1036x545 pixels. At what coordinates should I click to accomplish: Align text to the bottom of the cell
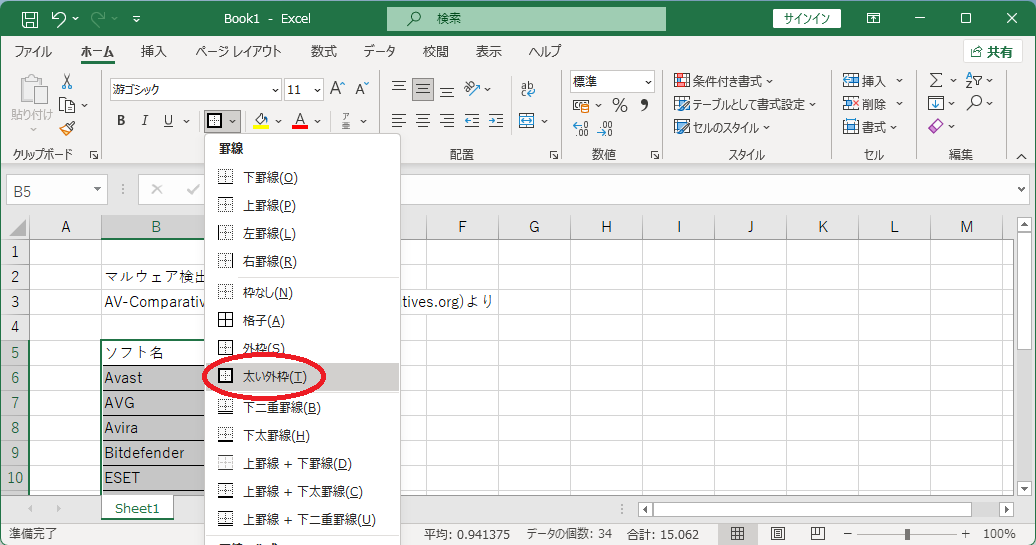click(447, 89)
